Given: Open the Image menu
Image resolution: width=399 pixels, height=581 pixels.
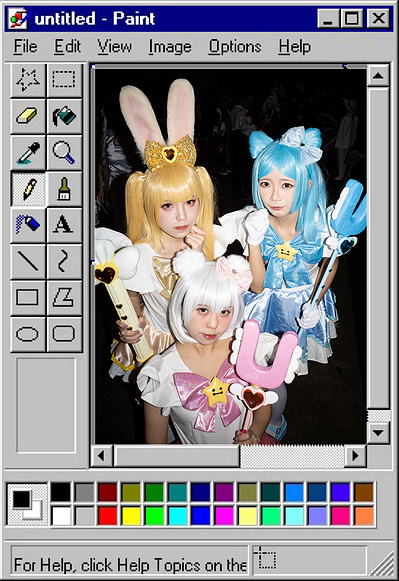Looking at the screenshot, I should click(x=170, y=47).
